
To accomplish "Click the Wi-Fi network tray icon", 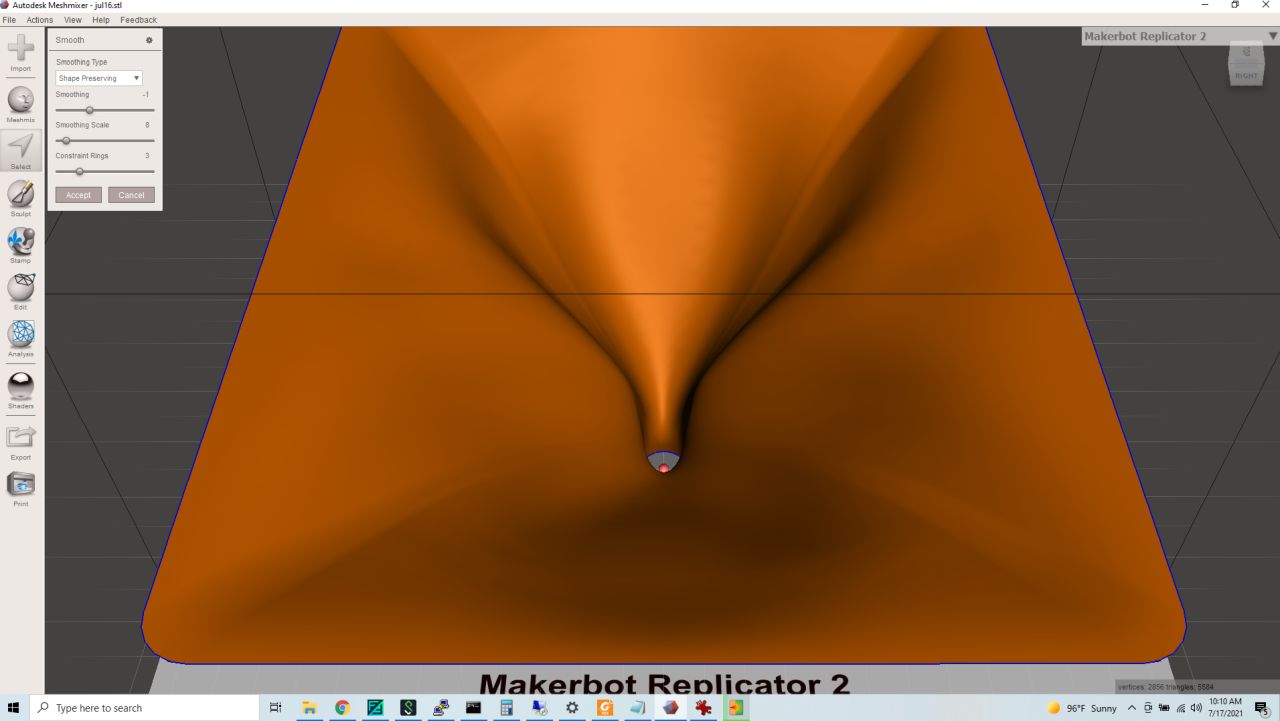I will coord(1180,708).
